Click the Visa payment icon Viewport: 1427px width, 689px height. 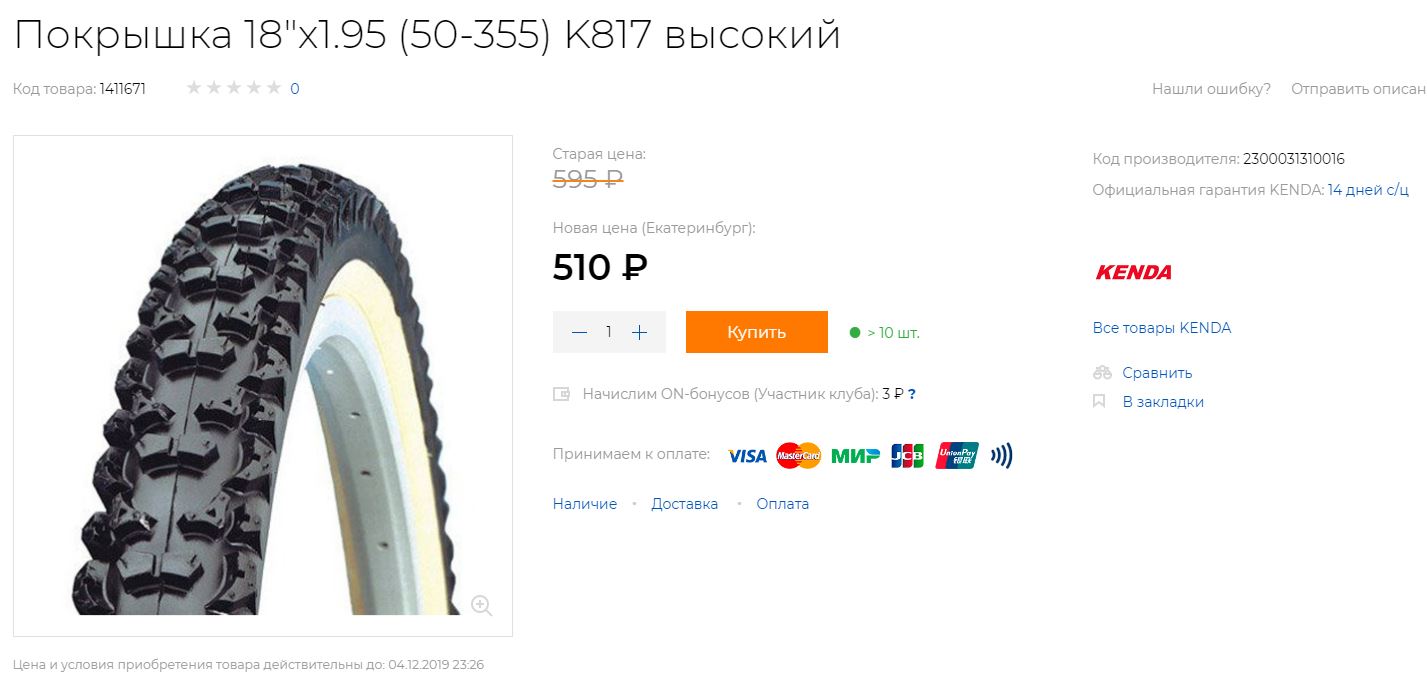pos(747,456)
